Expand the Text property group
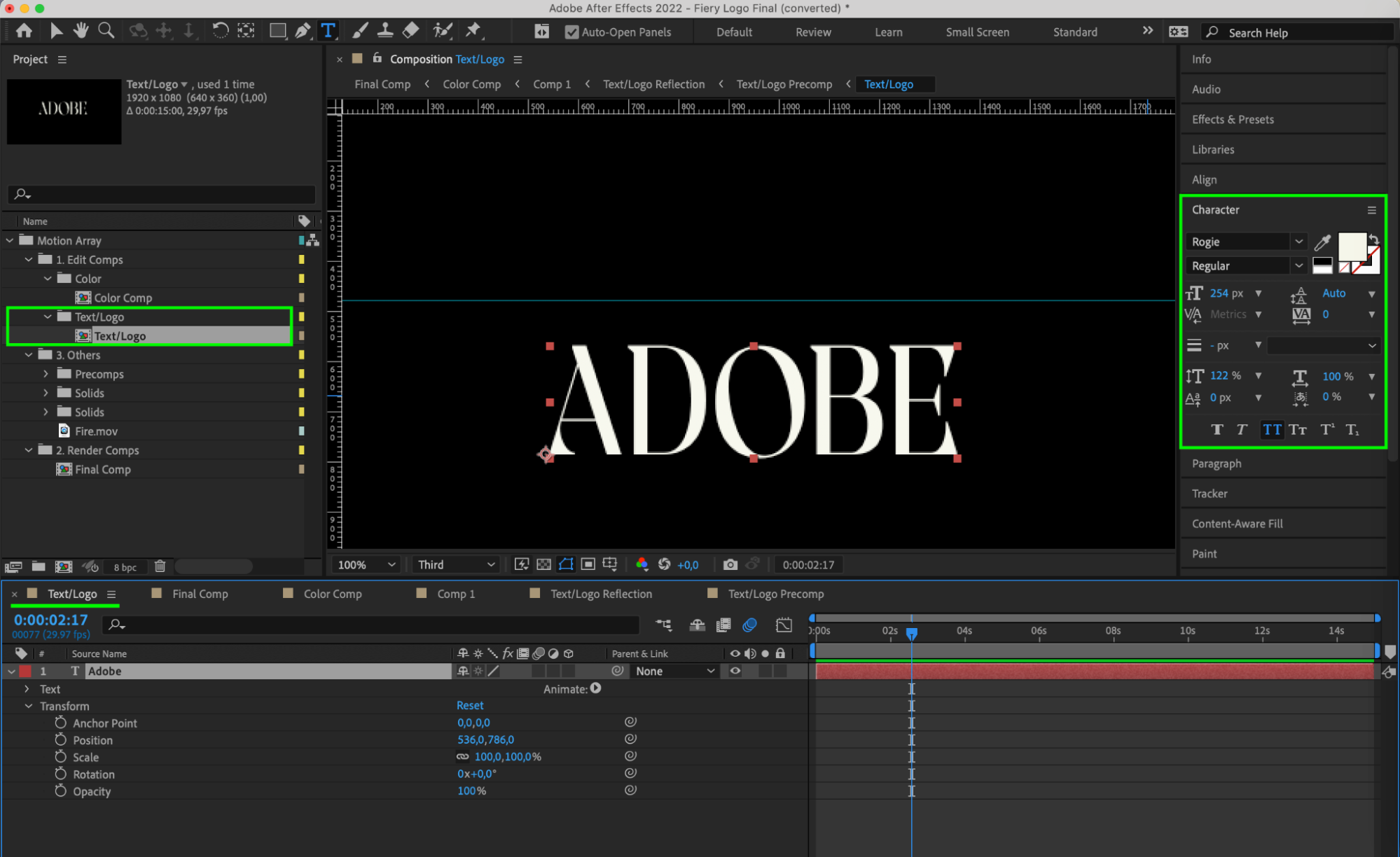This screenshot has height=857, width=1400. [x=27, y=689]
